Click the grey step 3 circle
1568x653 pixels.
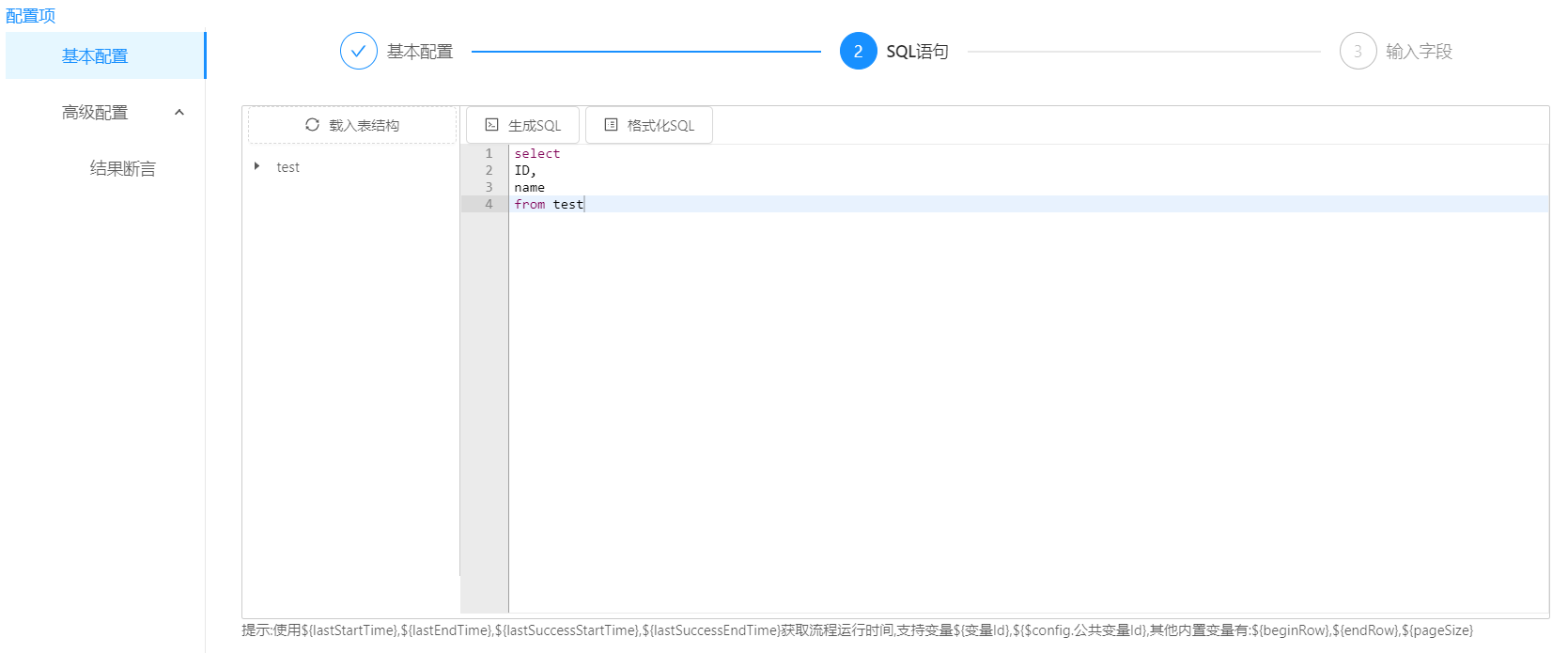pos(1358,52)
